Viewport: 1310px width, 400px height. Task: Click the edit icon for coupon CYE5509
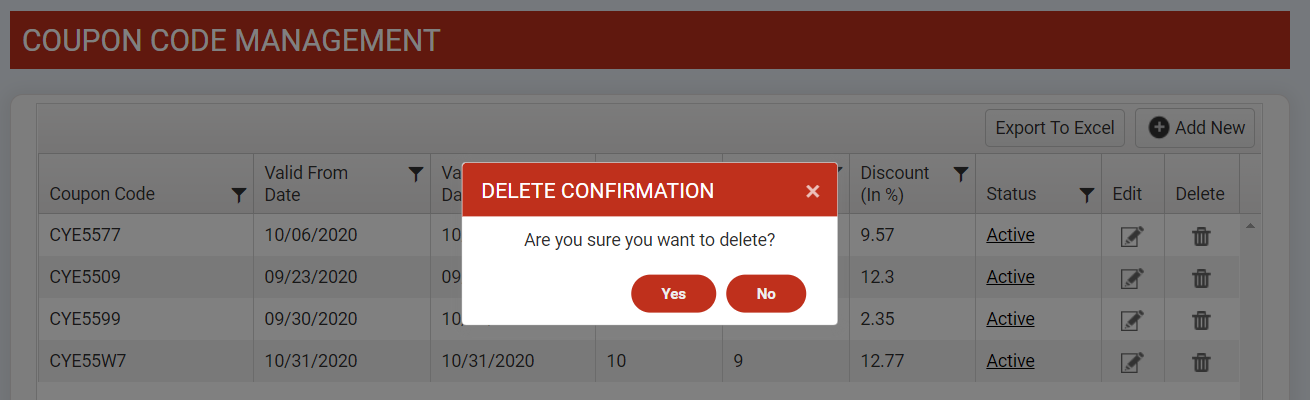click(1132, 278)
